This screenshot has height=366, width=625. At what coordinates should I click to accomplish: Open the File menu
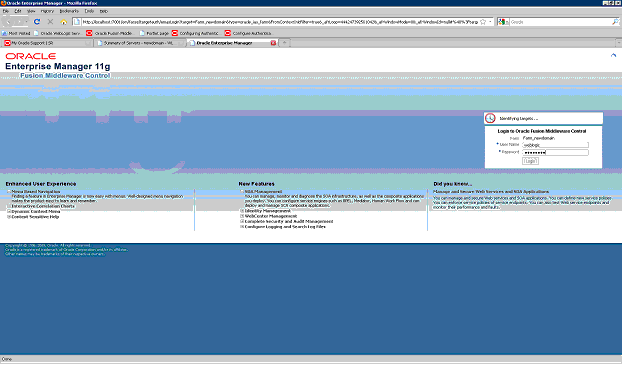pos(6,11)
